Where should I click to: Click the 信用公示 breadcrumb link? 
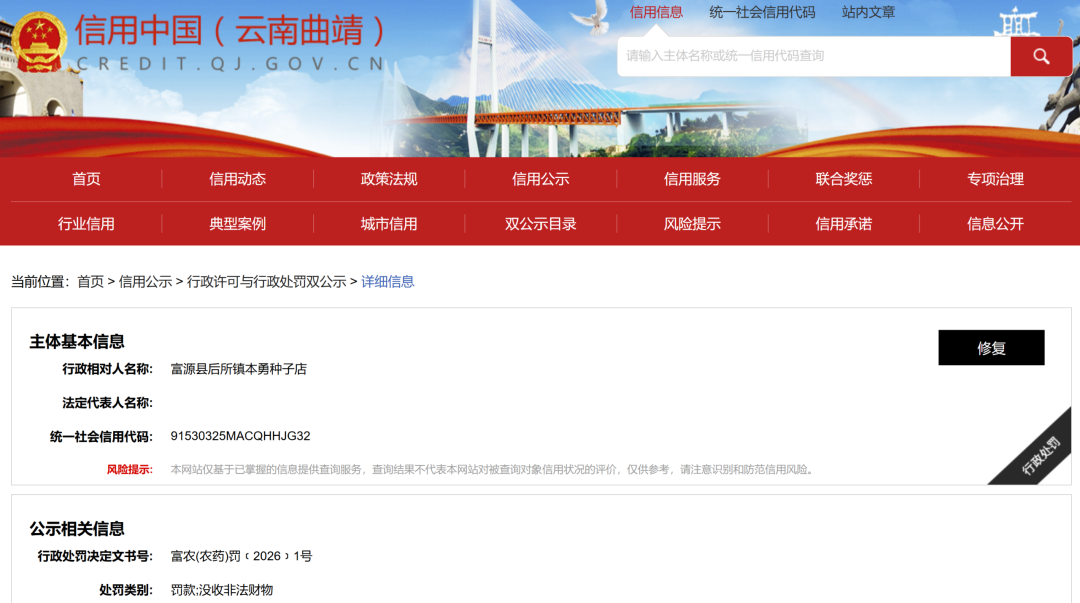(x=145, y=282)
